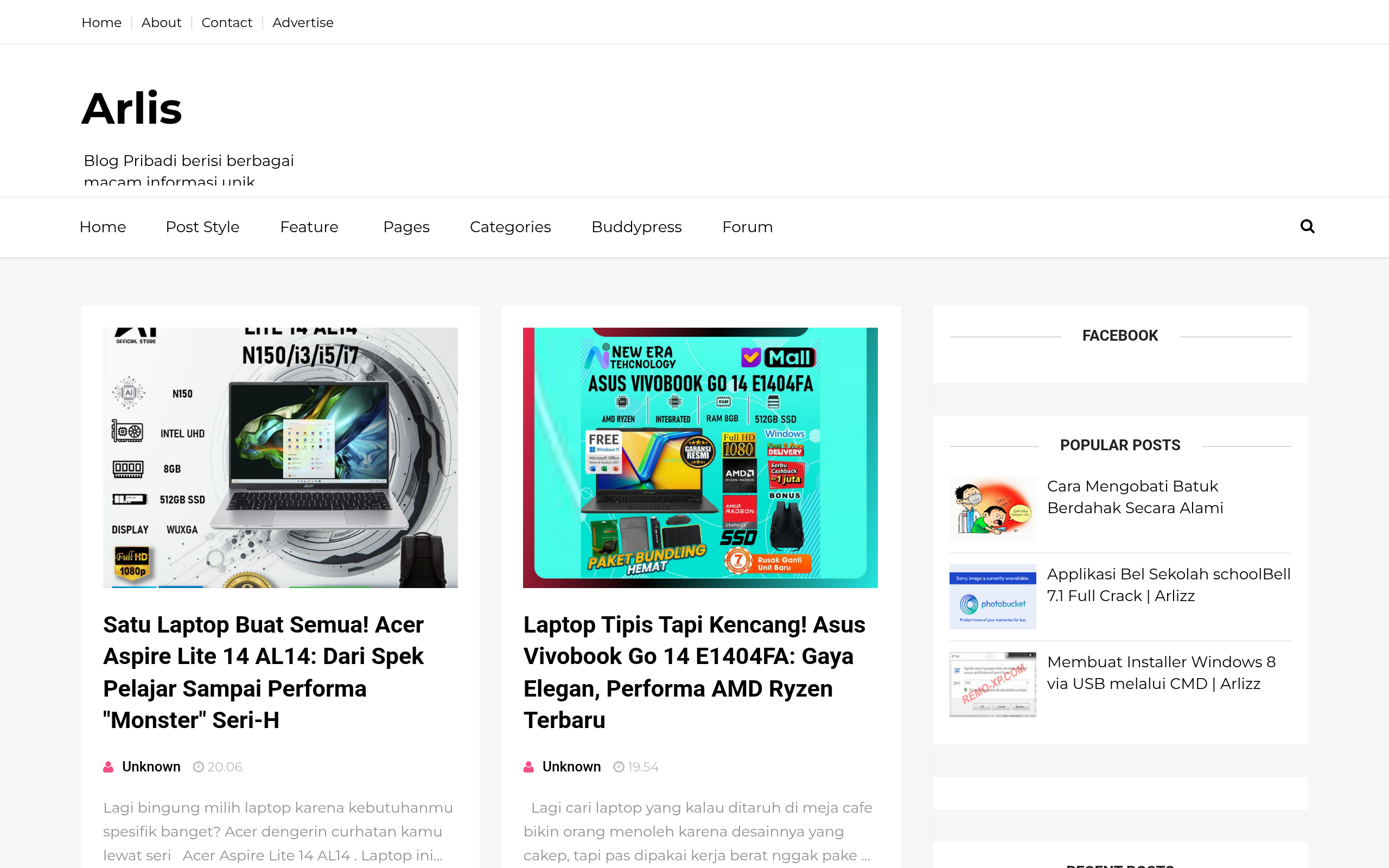This screenshot has height=868, width=1389.
Task: Click the About link in top bar
Action: pyautogui.click(x=161, y=22)
